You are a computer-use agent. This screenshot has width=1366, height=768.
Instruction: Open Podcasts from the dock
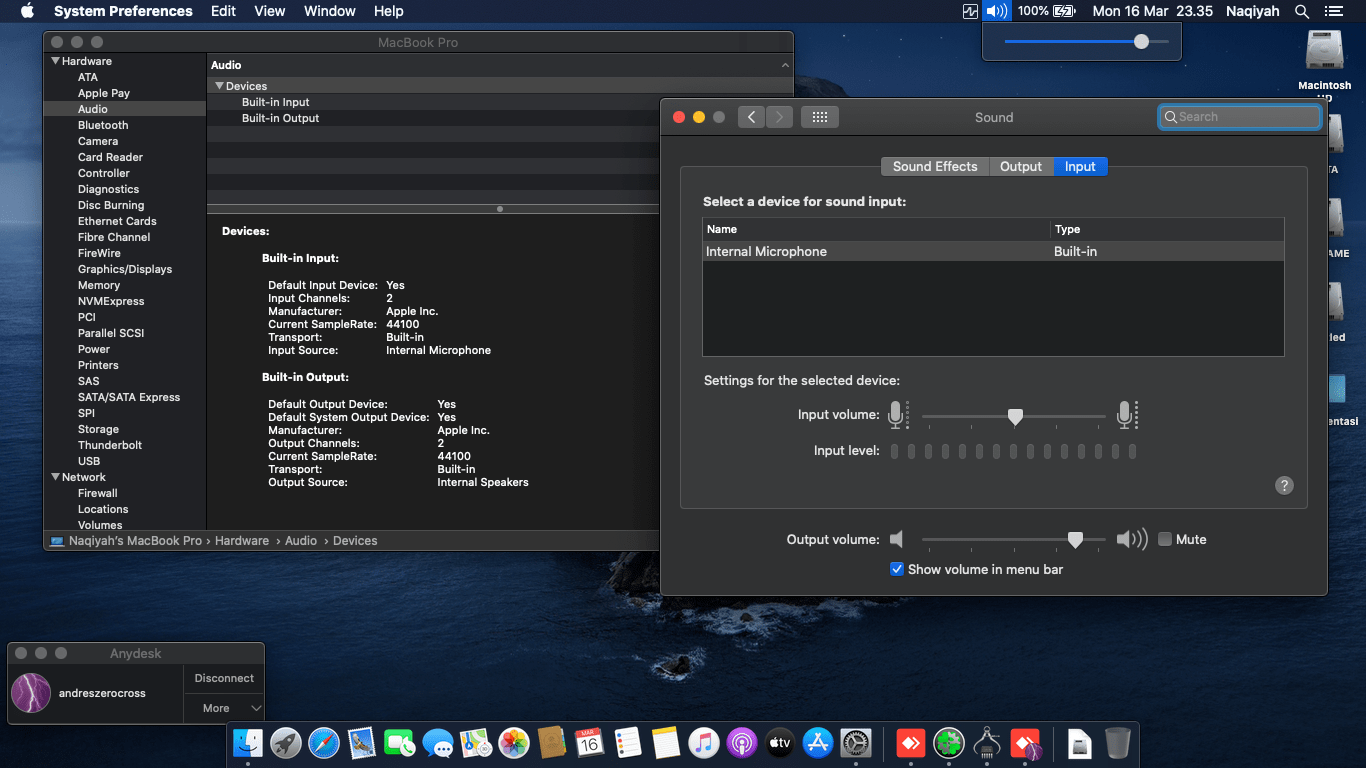click(742, 743)
